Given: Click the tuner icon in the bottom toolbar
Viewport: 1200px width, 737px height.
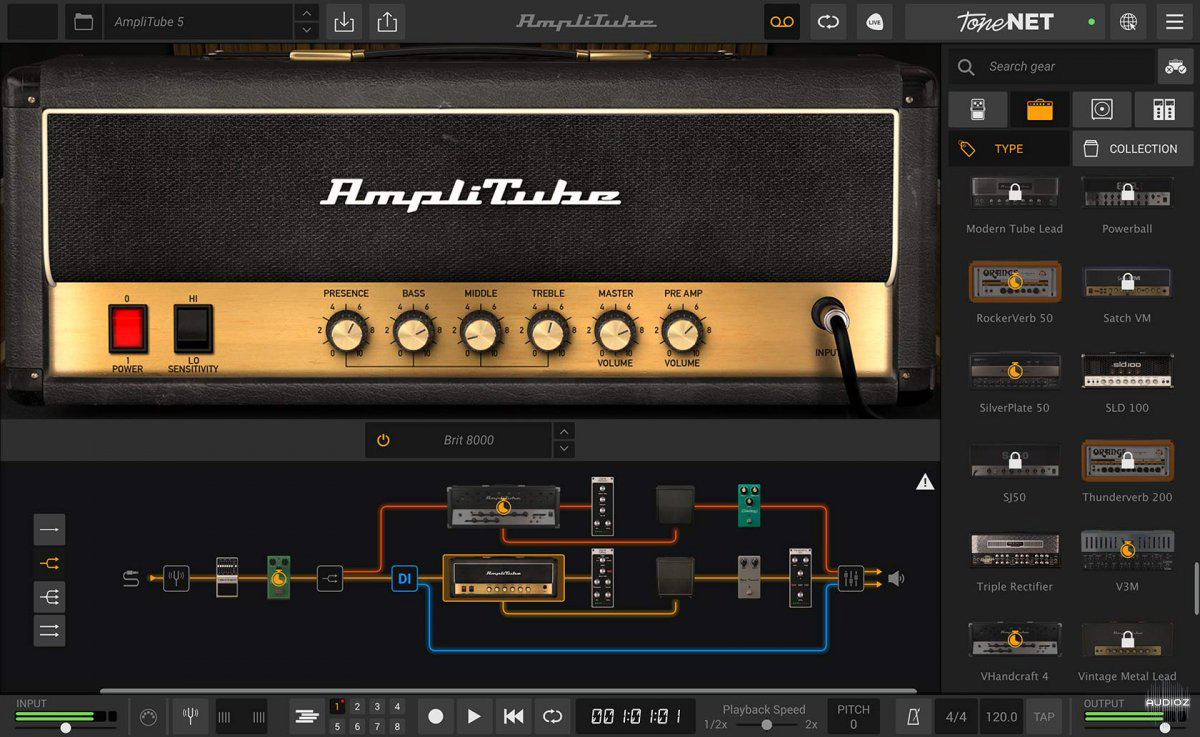Looking at the screenshot, I should pos(190,716).
